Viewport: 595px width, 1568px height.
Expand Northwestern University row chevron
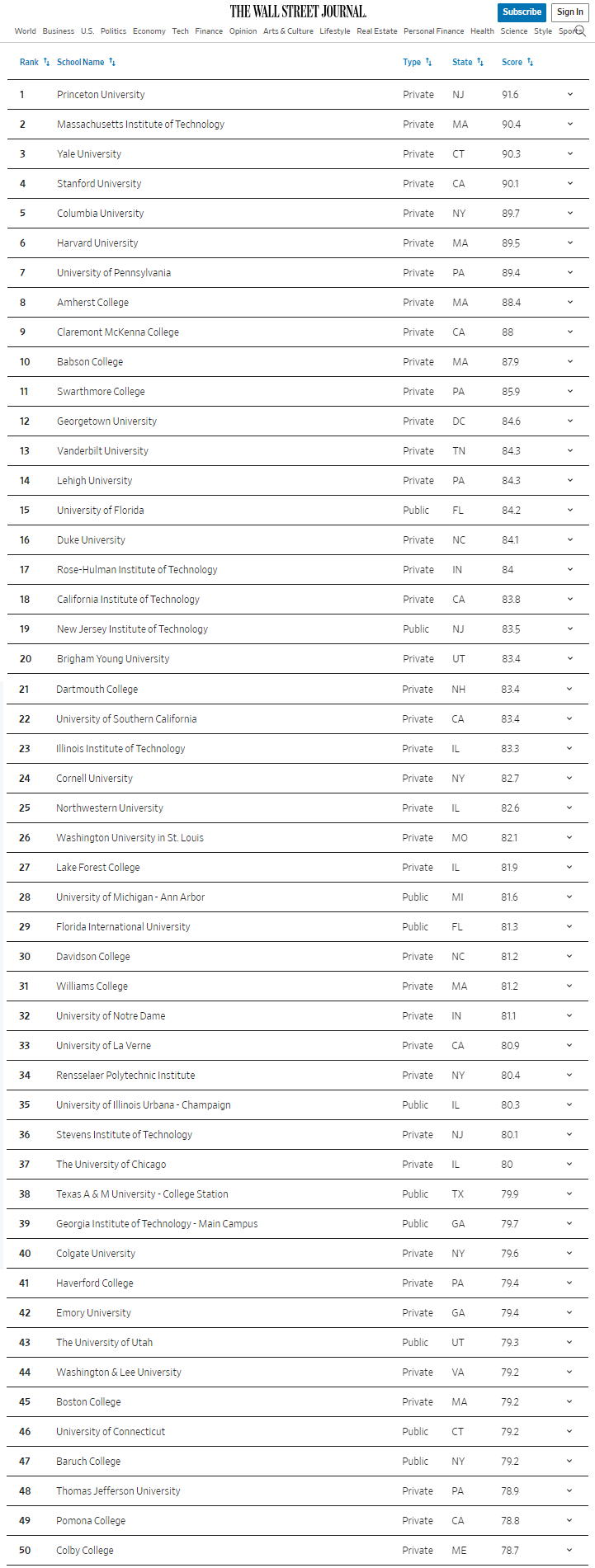pyautogui.click(x=569, y=808)
